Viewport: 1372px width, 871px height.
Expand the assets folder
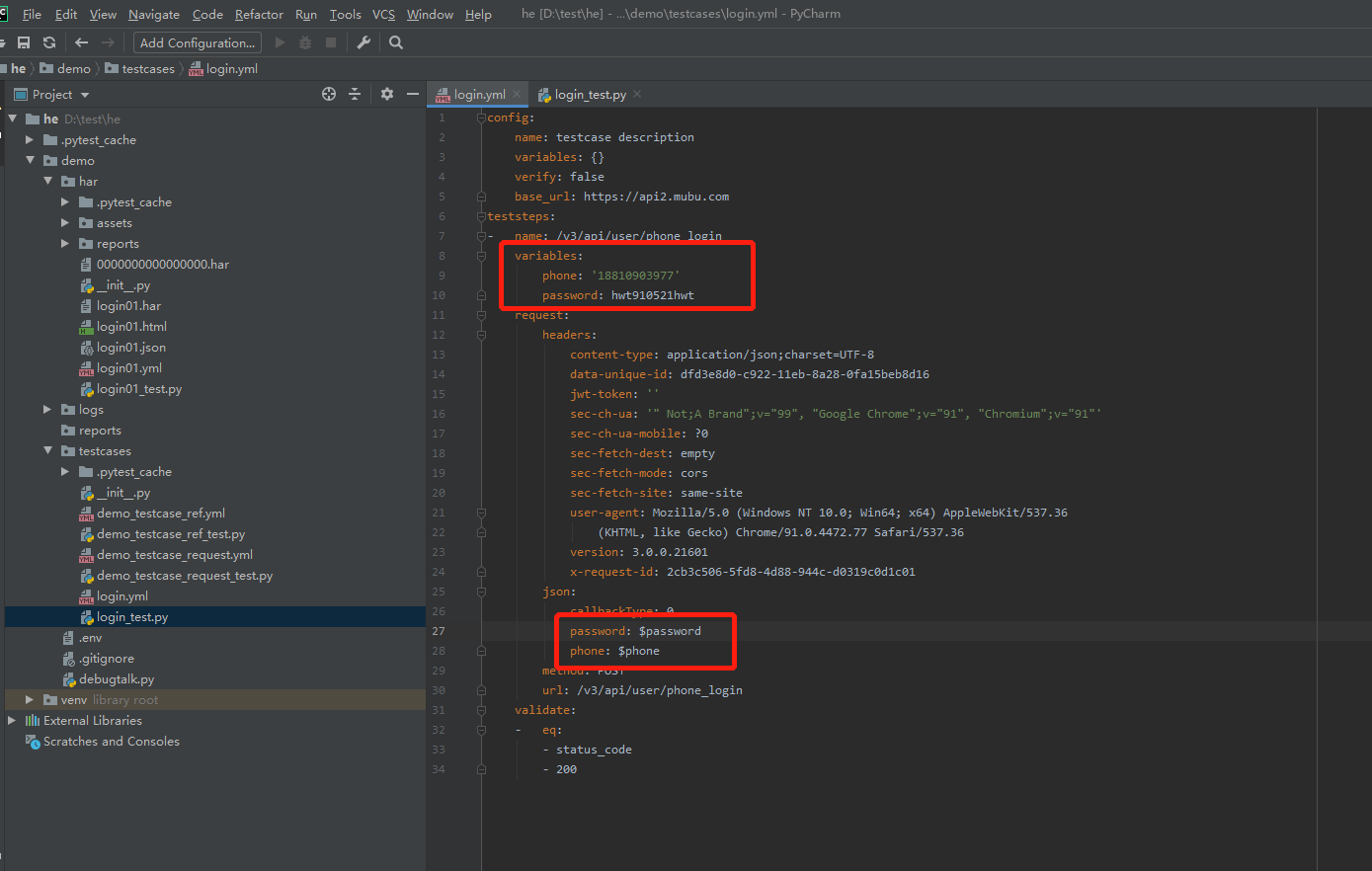(x=65, y=223)
